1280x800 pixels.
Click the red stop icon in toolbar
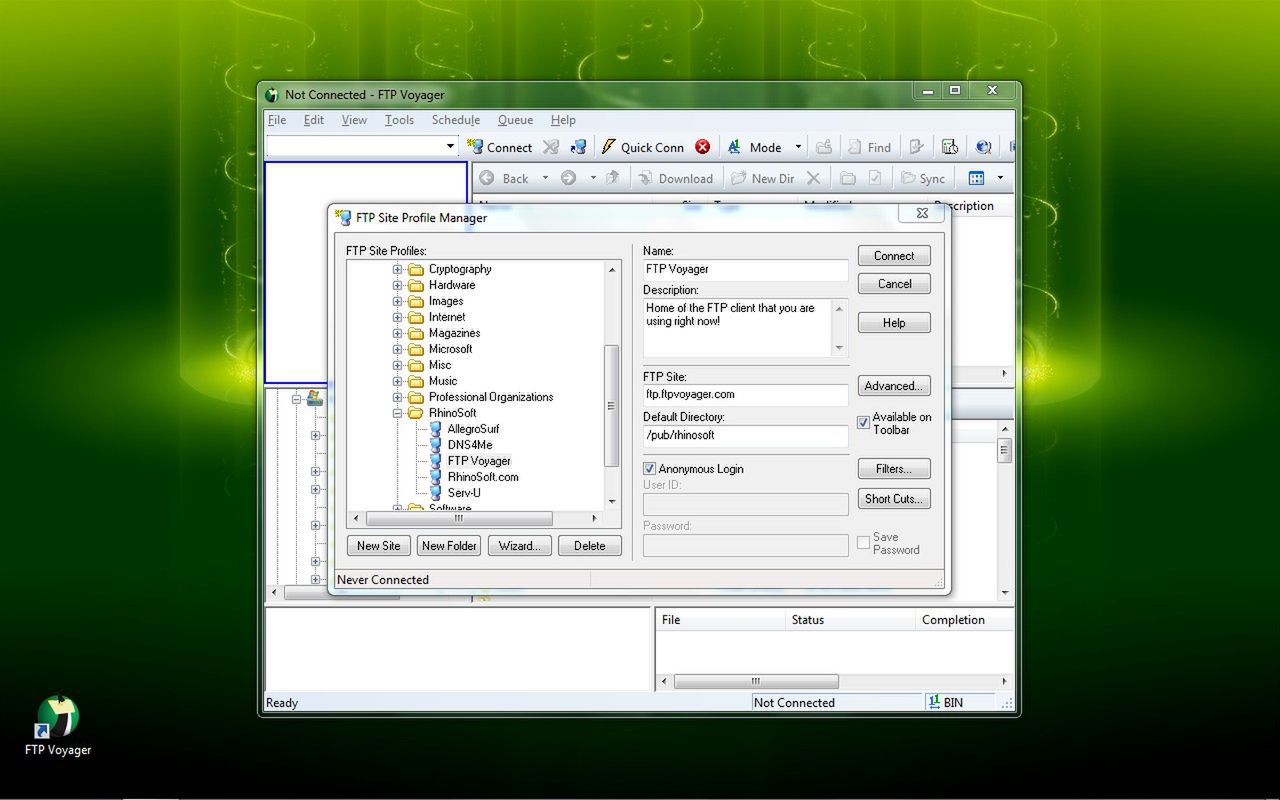(703, 147)
